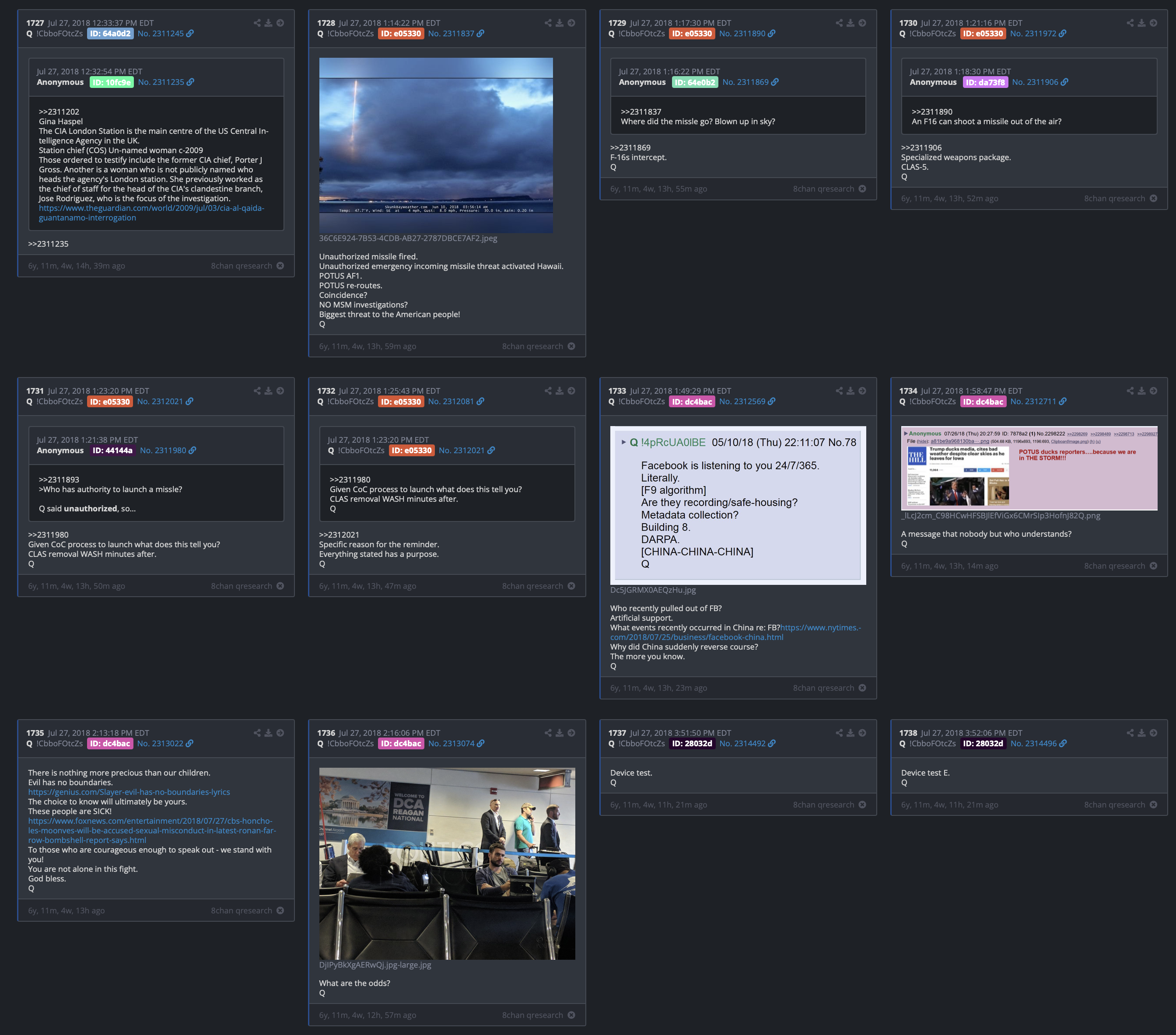The width and height of the screenshot is (1176, 1035).
Task: Click the circle-x icon in post 1735 footer
Action: point(280,911)
